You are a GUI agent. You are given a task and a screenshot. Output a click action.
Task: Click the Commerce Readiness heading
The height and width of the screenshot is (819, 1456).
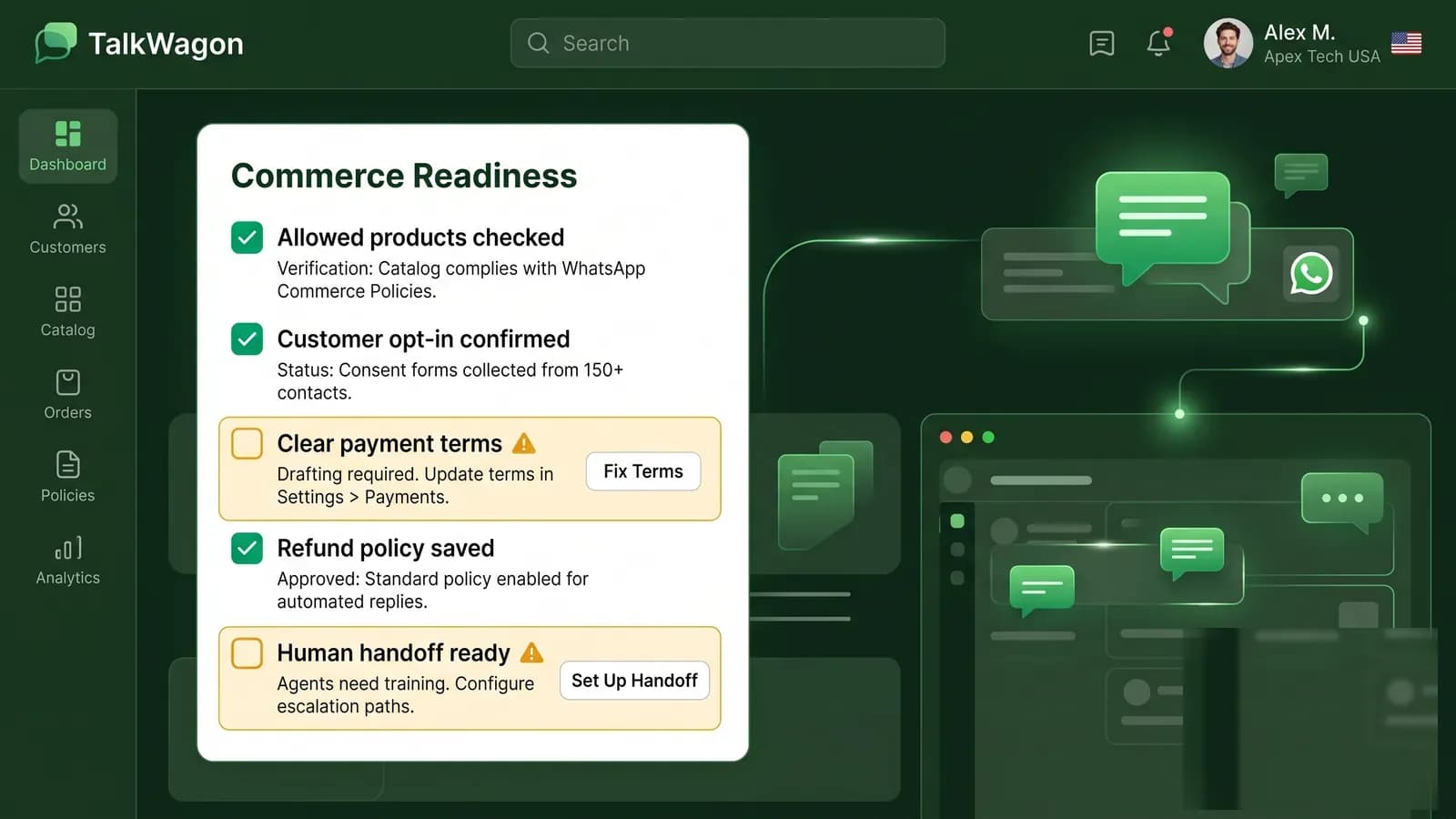pos(404,176)
